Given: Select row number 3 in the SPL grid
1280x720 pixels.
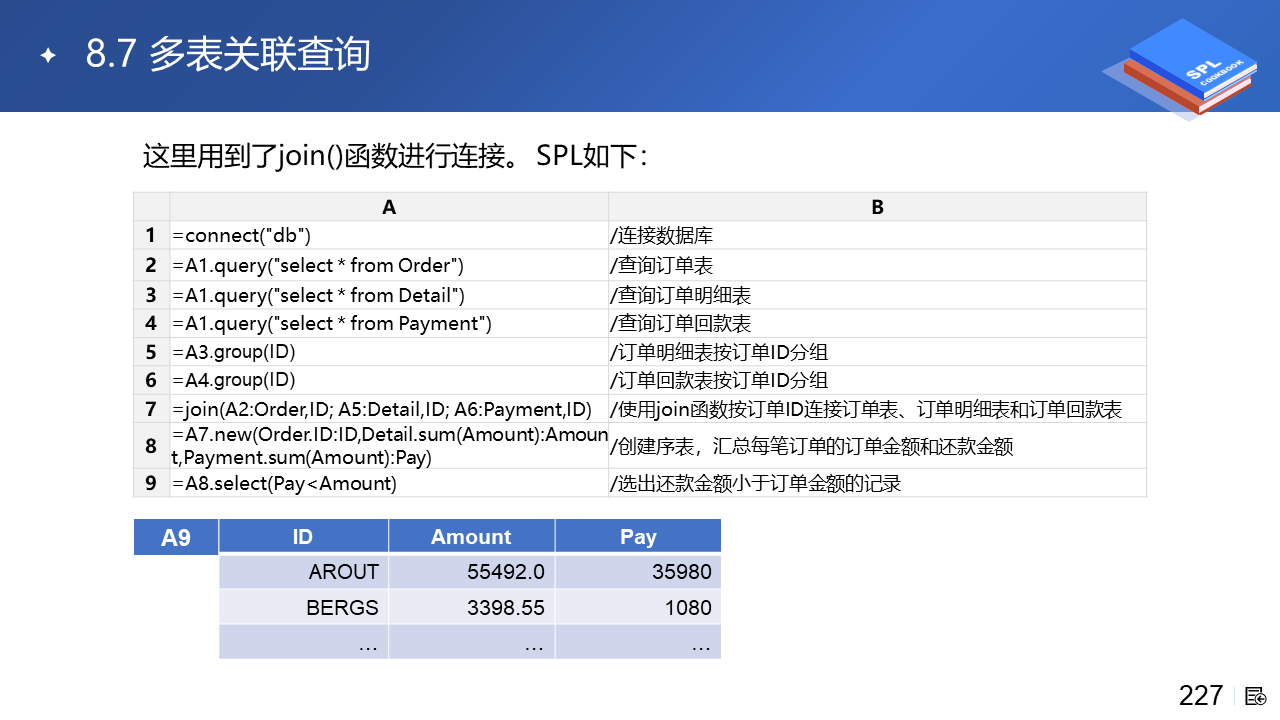Looking at the screenshot, I should click(151, 295).
